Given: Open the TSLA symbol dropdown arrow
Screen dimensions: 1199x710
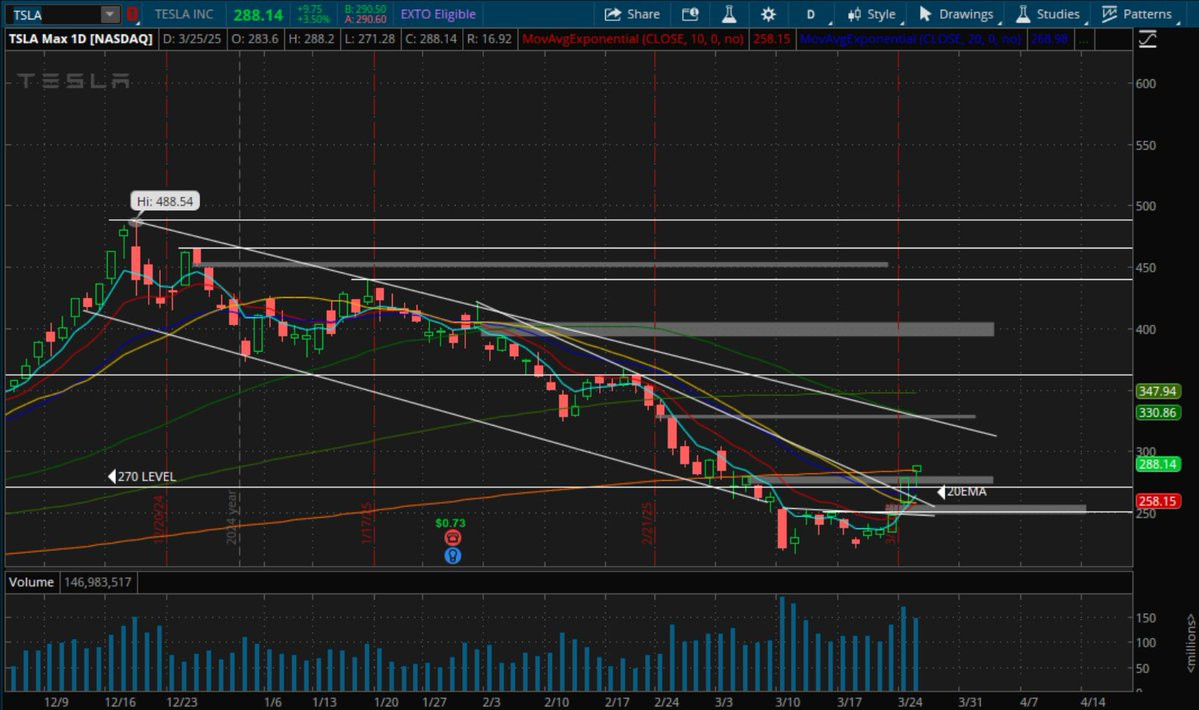Looking at the screenshot, I should click(110, 14).
